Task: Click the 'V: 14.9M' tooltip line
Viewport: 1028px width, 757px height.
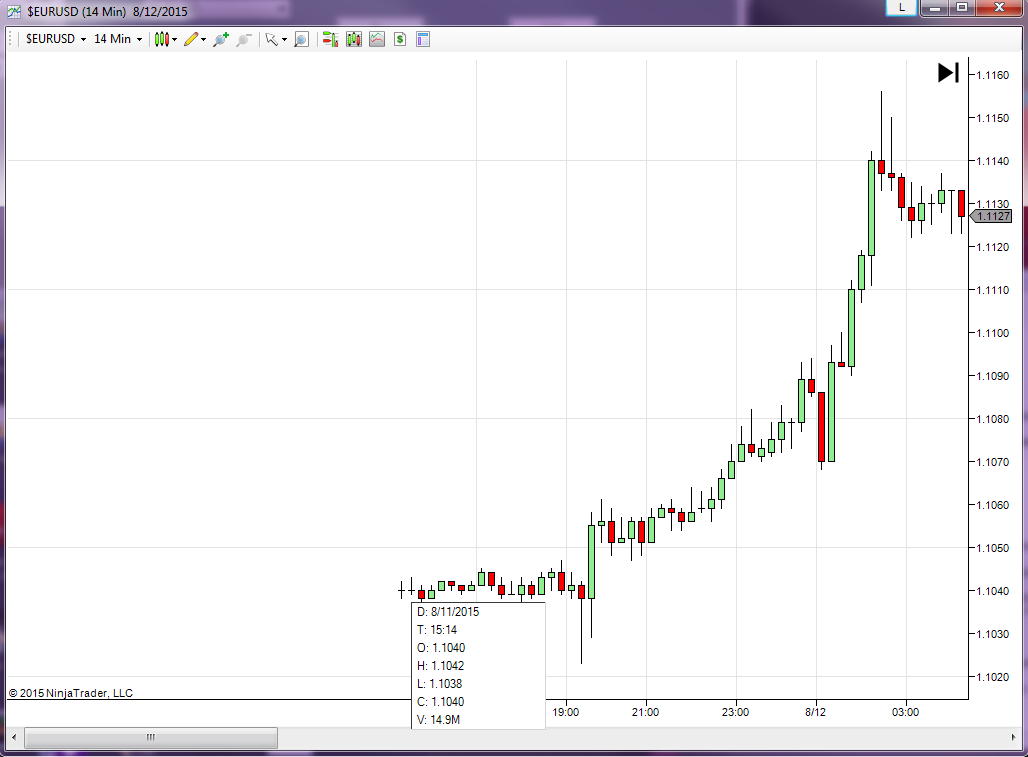Action: [438, 720]
